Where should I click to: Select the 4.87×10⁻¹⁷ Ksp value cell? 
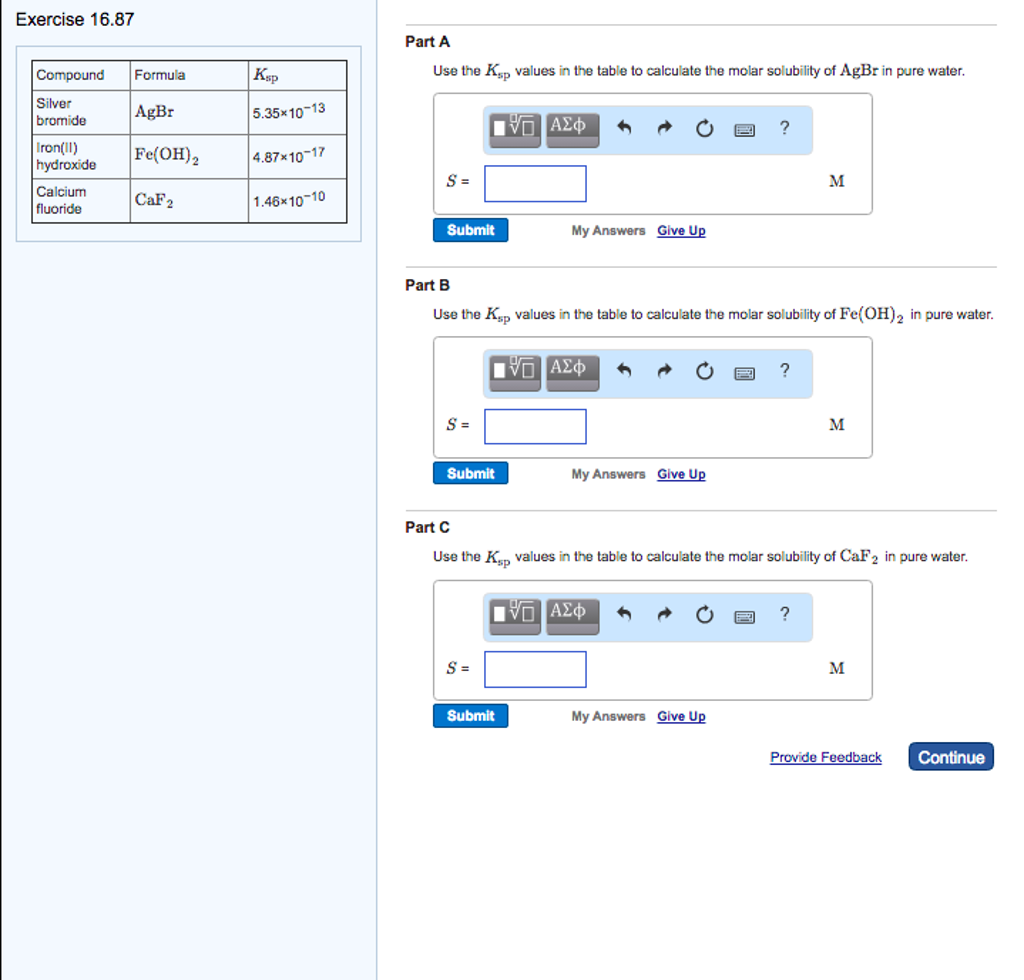click(297, 157)
